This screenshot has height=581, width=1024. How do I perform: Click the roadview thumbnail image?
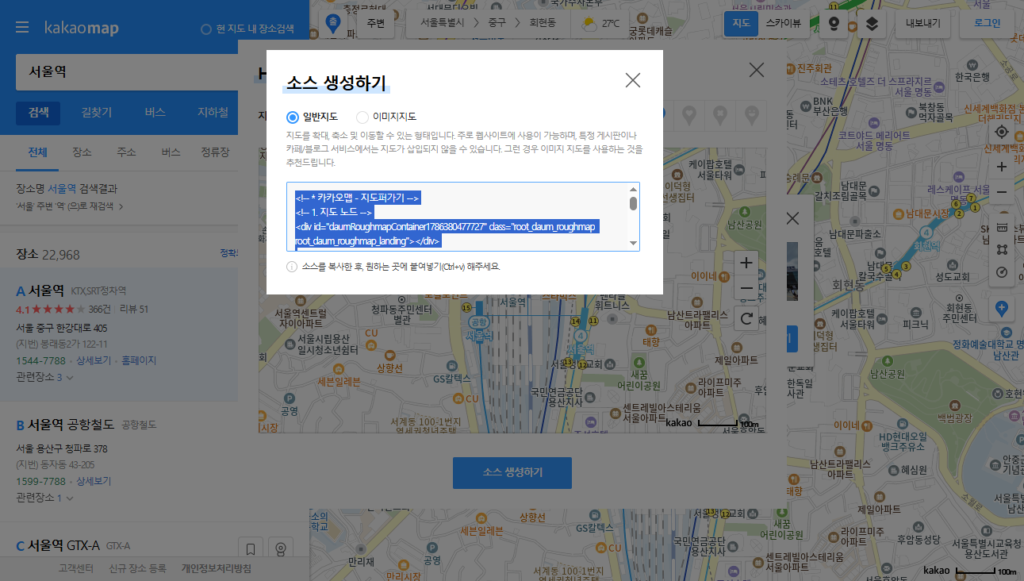pos(792,271)
